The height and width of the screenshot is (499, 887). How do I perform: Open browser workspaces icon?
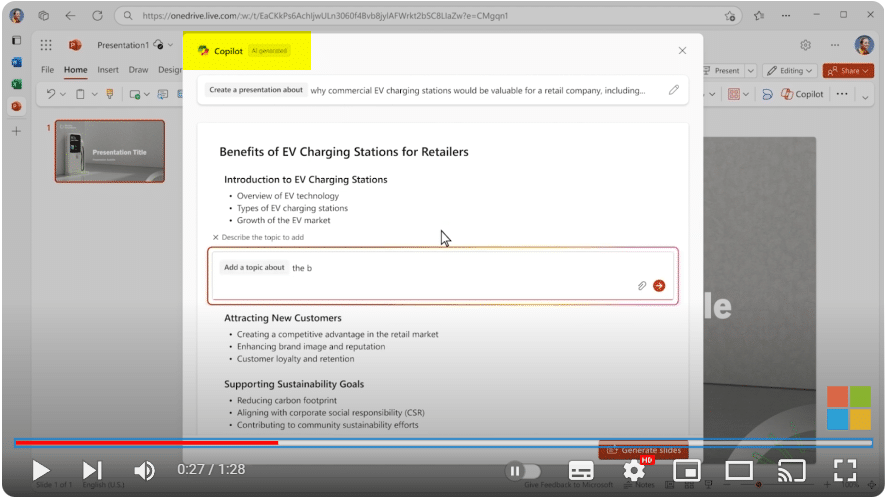coord(44,15)
